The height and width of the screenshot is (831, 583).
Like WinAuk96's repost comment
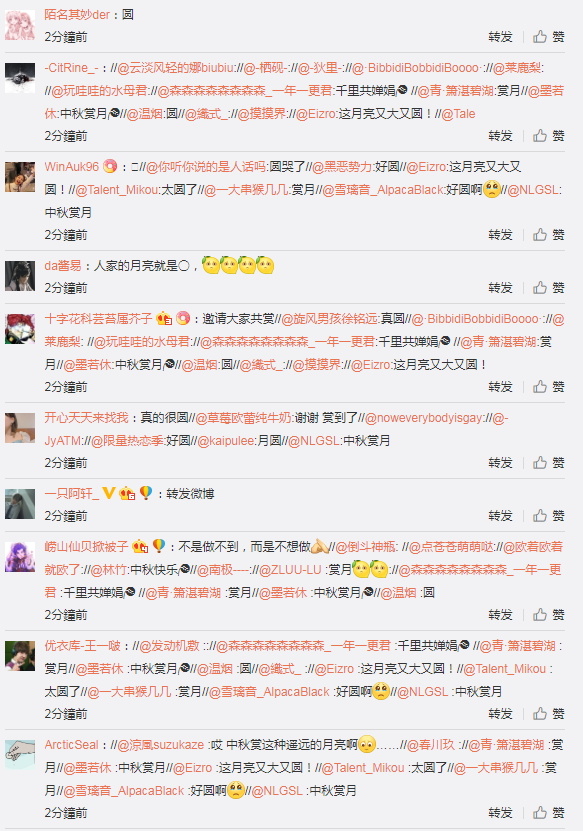549,235
